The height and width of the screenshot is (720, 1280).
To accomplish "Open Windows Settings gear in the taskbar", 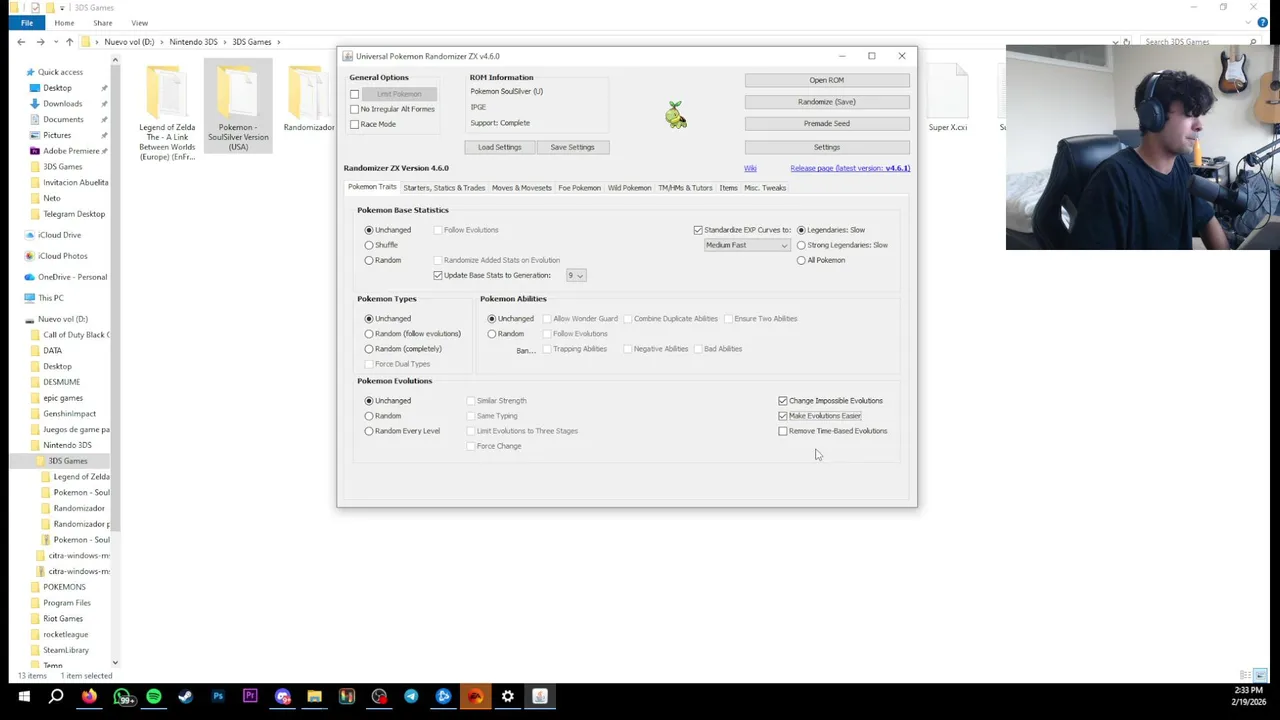I will pyautogui.click(x=508, y=696).
